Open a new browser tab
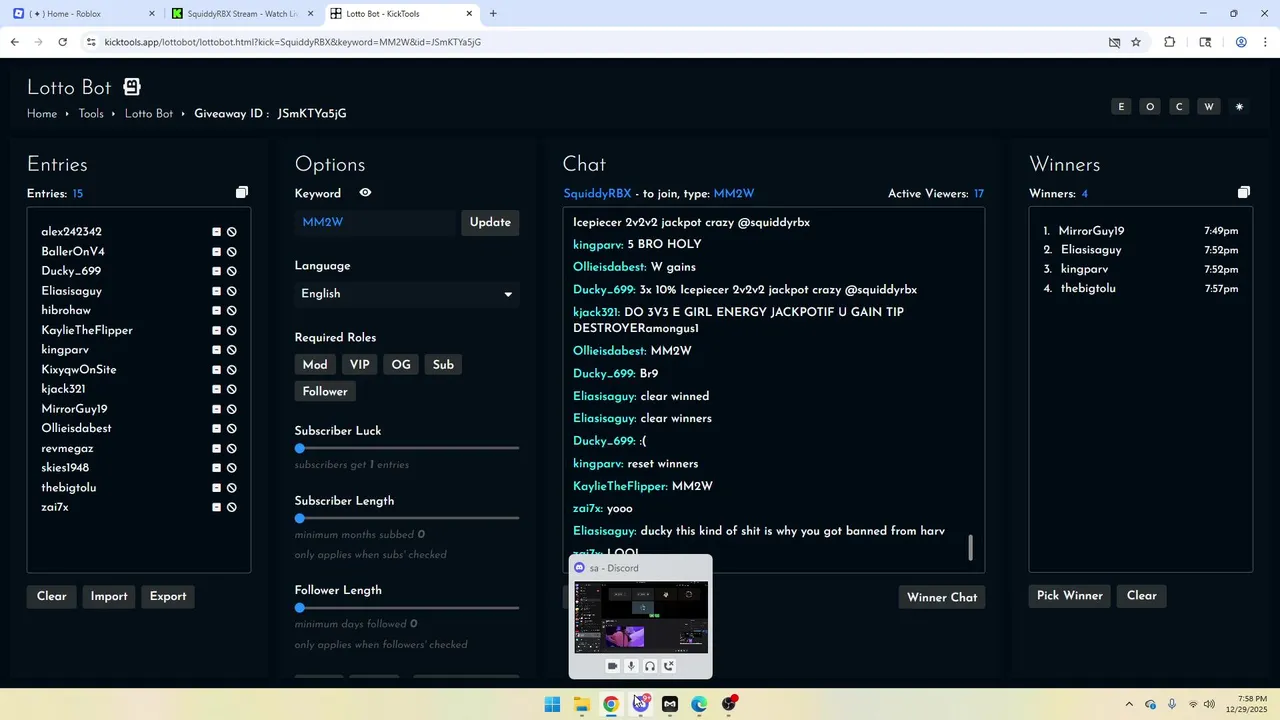Viewport: 1280px width, 720px height. click(493, 13)
